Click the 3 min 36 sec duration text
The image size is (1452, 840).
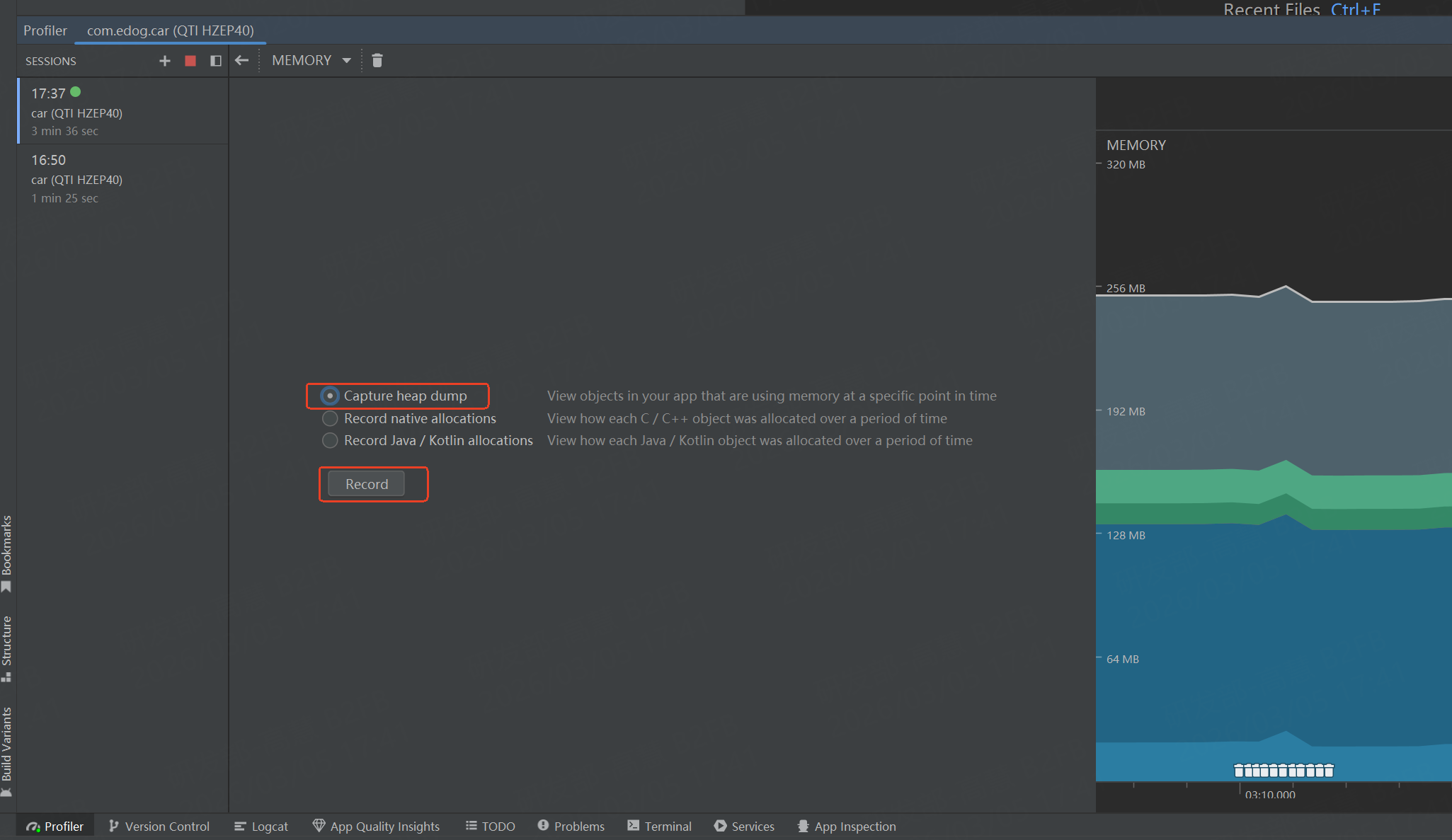[64, 131]
